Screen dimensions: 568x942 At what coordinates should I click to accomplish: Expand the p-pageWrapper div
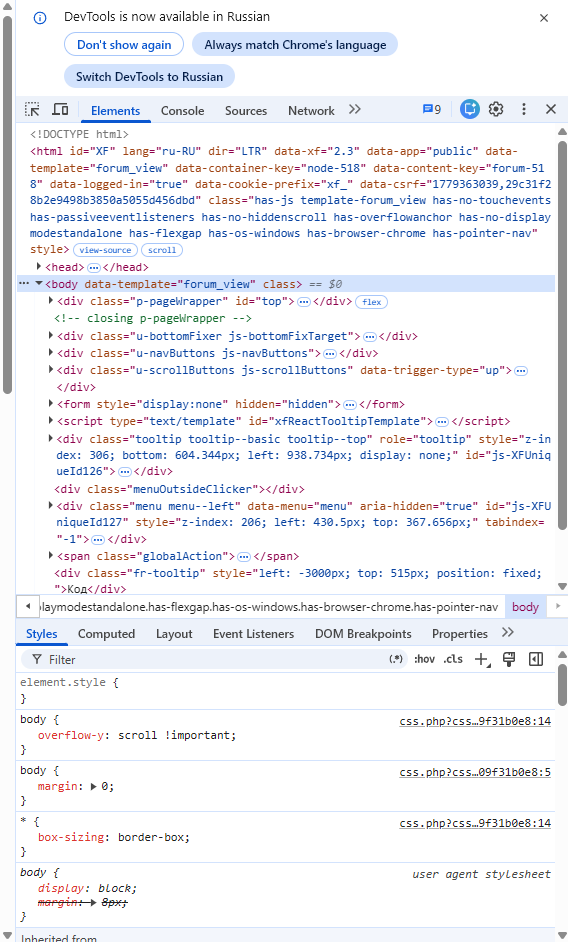51,300
